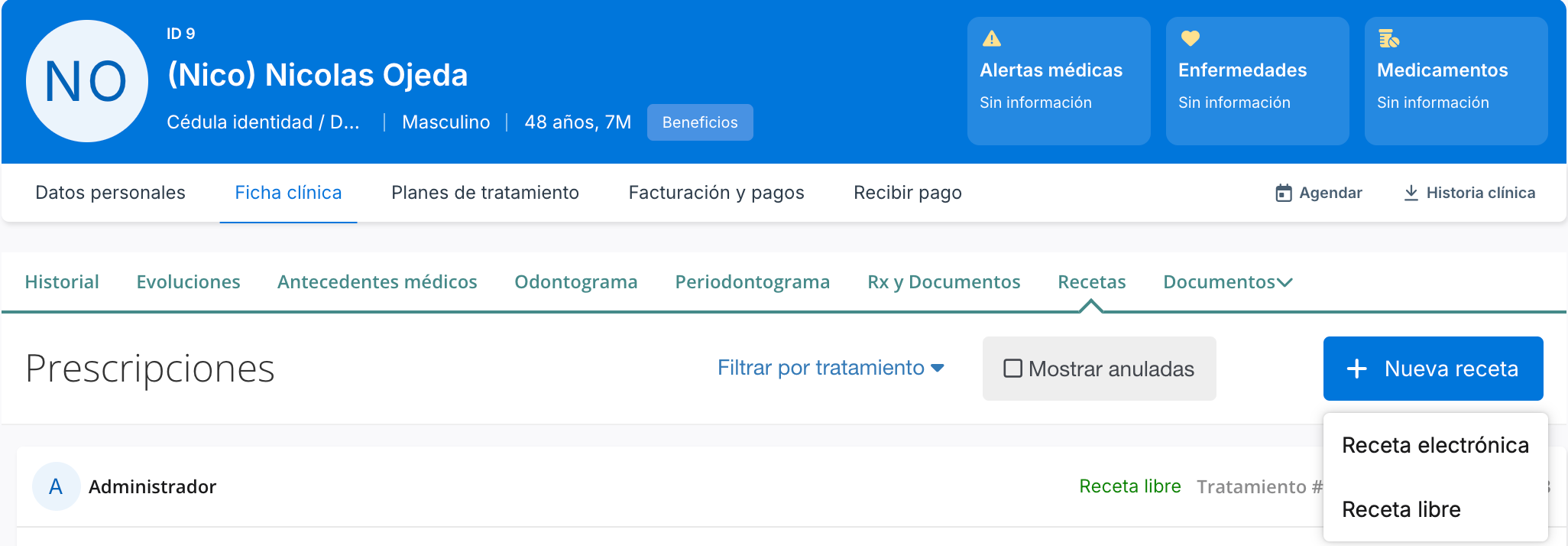Image resolution: width=1568 pixels, height=546 pixels.
Task: Click the Administrador avatar icon A
Action: (x=56, y=486)
